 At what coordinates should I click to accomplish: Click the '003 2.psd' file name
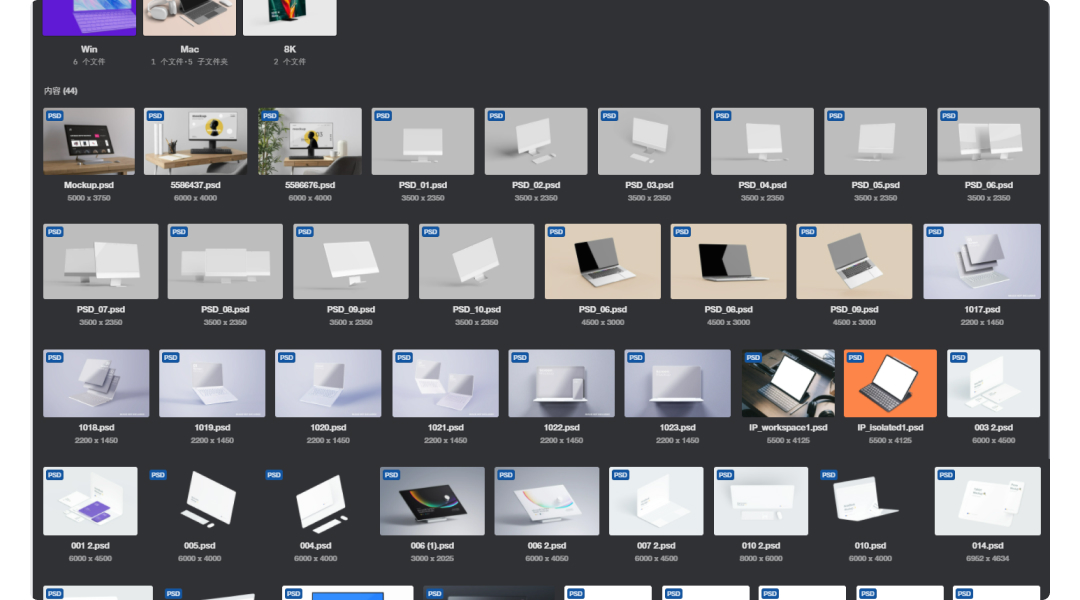(x=993, y=427)
